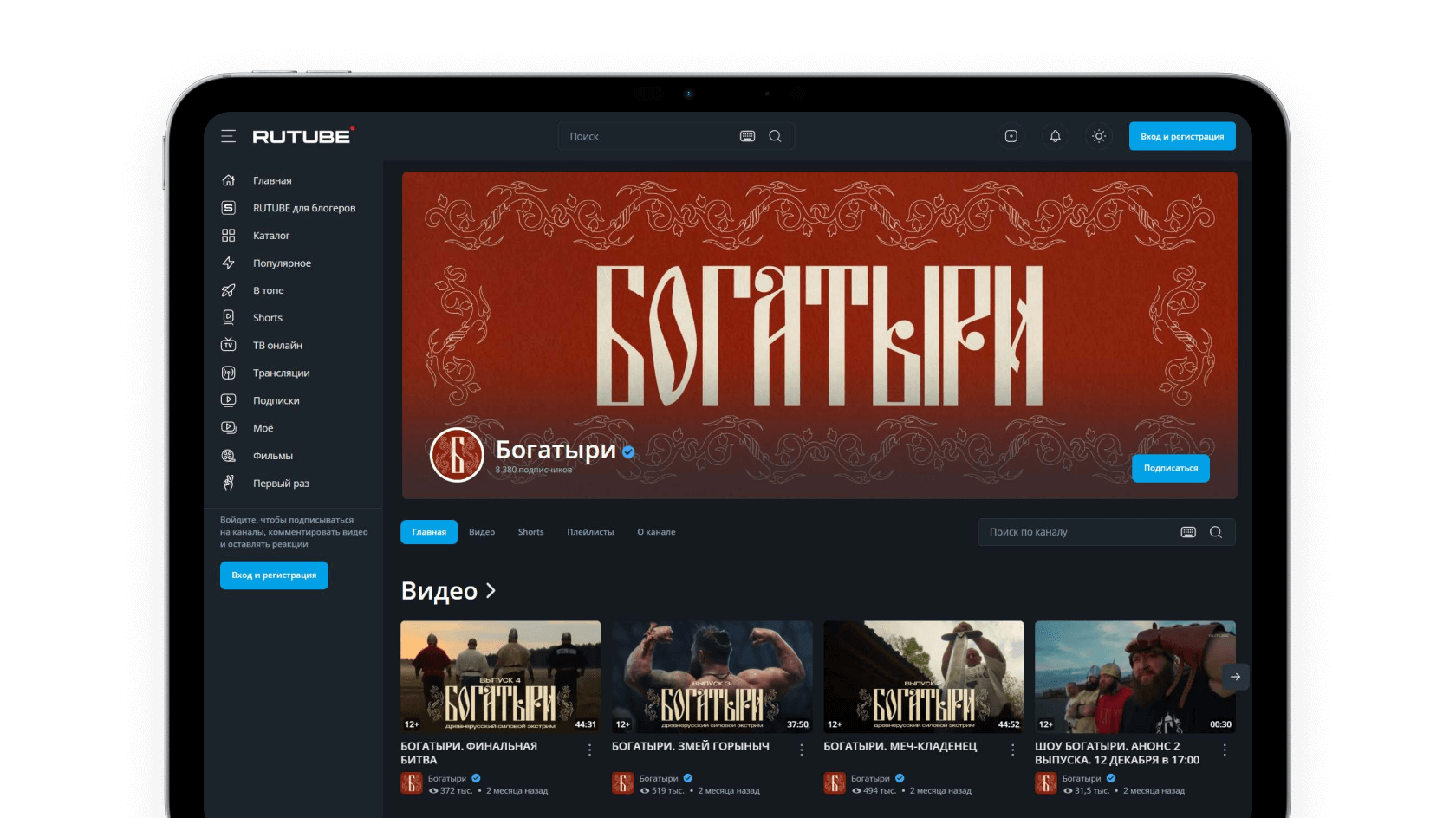Click Богатыри channel name under ФИНАЛЬНАЯ БИТВА
Screen dimensions: 1456x818
pos(447,778)
